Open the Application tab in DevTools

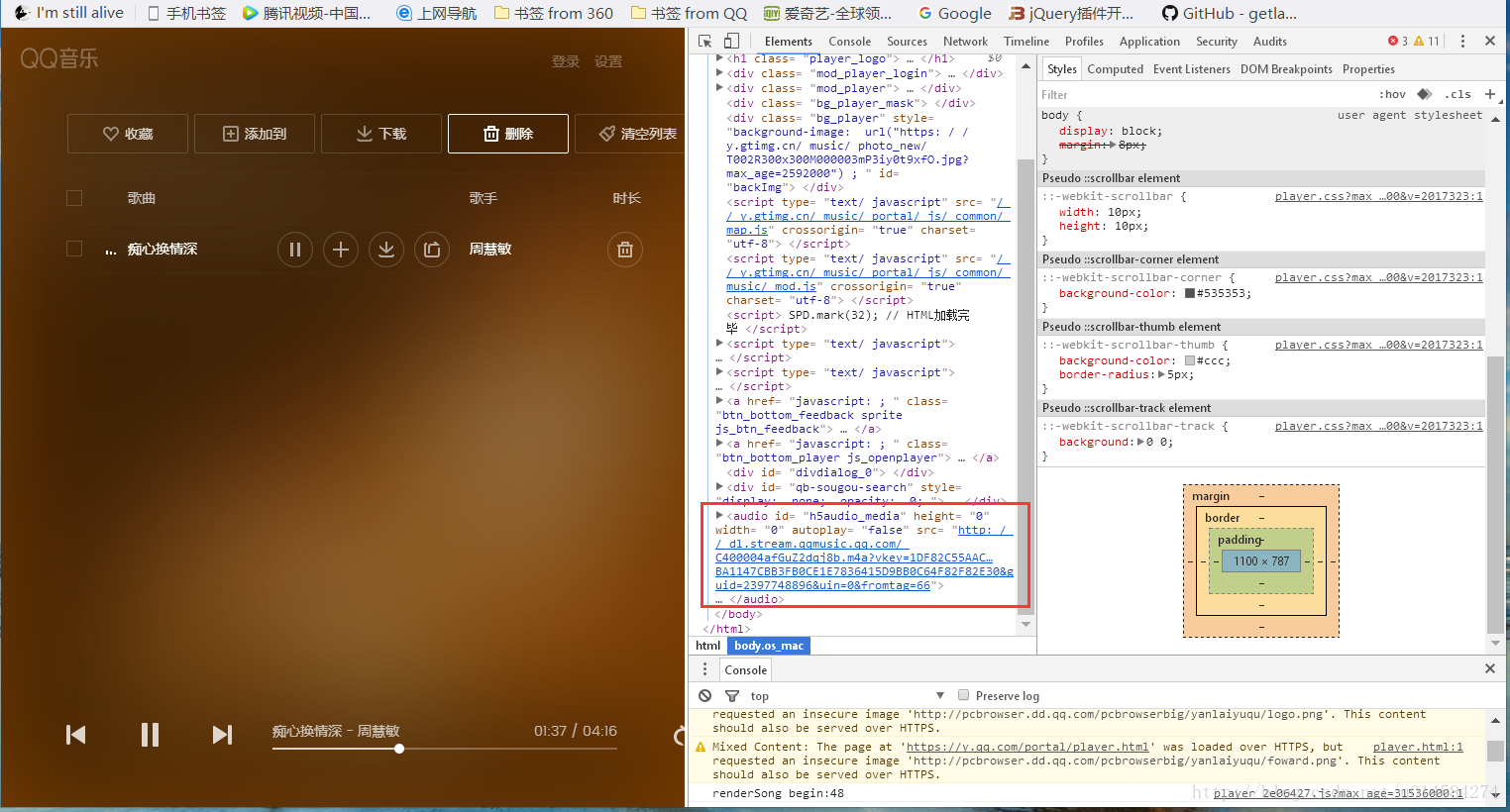pyautogui.click(x=1149, y=41)
